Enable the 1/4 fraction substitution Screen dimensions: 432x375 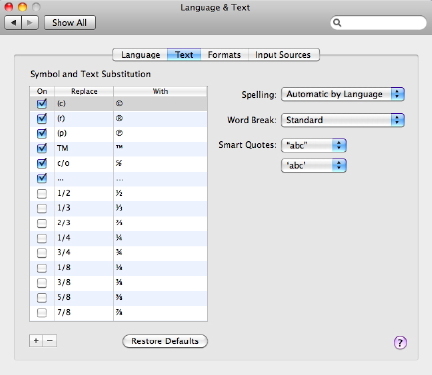point(42,238)
